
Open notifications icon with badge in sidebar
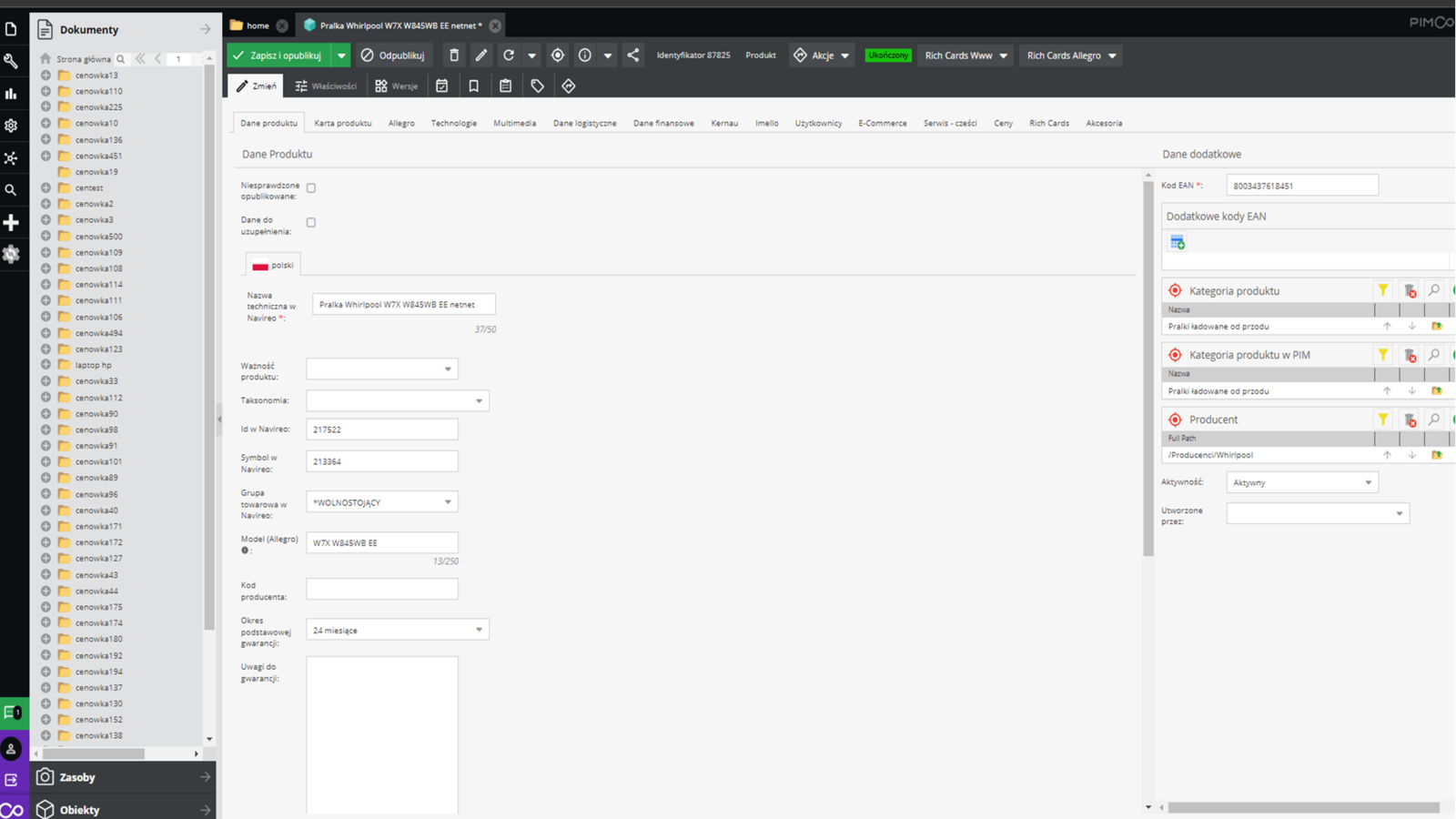(13, 713)
